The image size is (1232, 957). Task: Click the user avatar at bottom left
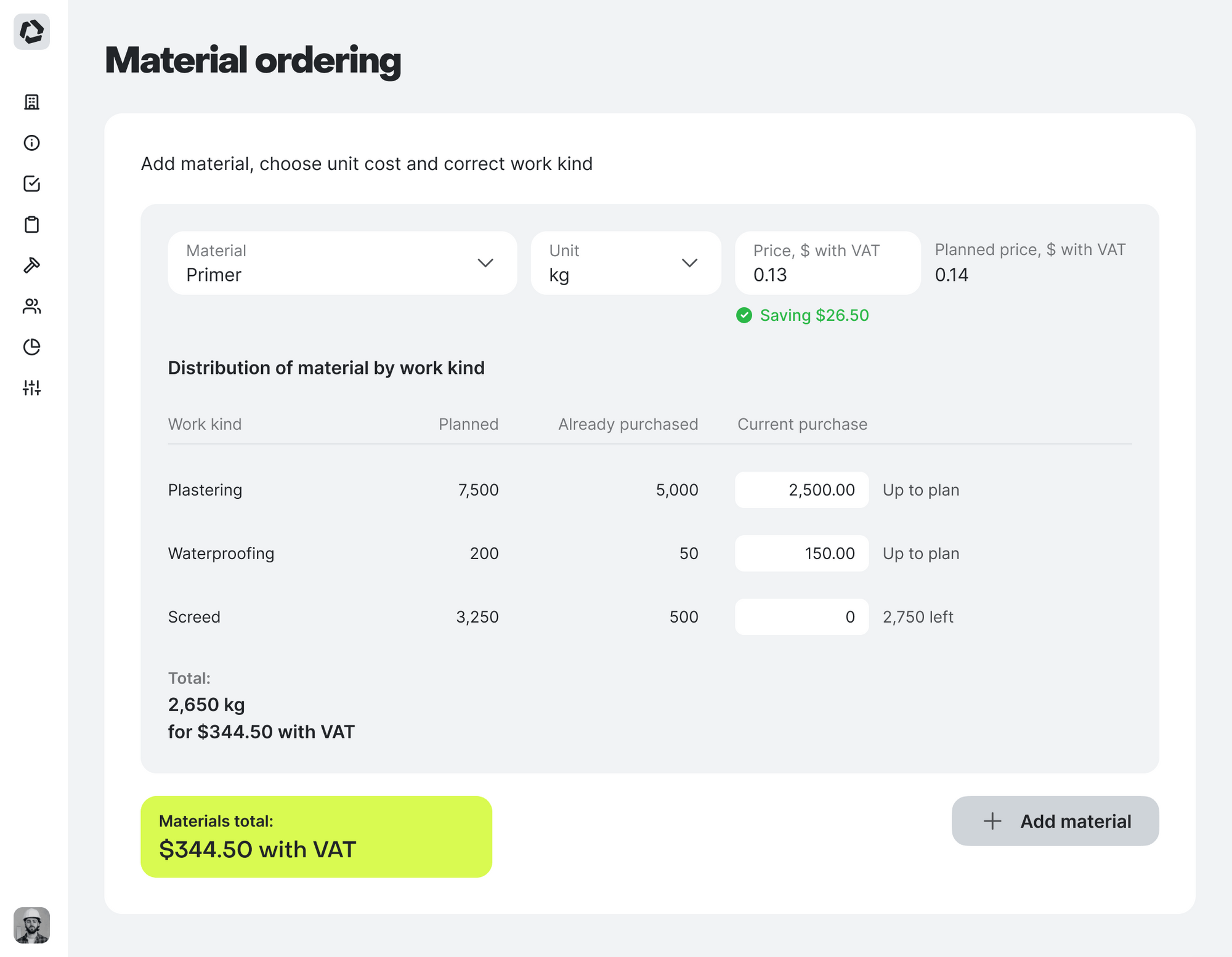coord(31,925)
